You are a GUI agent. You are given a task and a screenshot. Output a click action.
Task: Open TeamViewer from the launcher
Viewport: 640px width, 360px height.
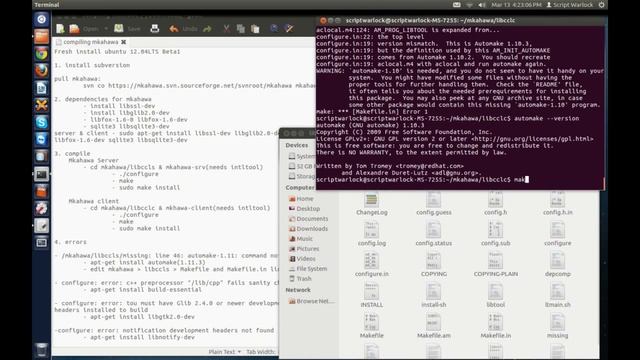[41, 139]
